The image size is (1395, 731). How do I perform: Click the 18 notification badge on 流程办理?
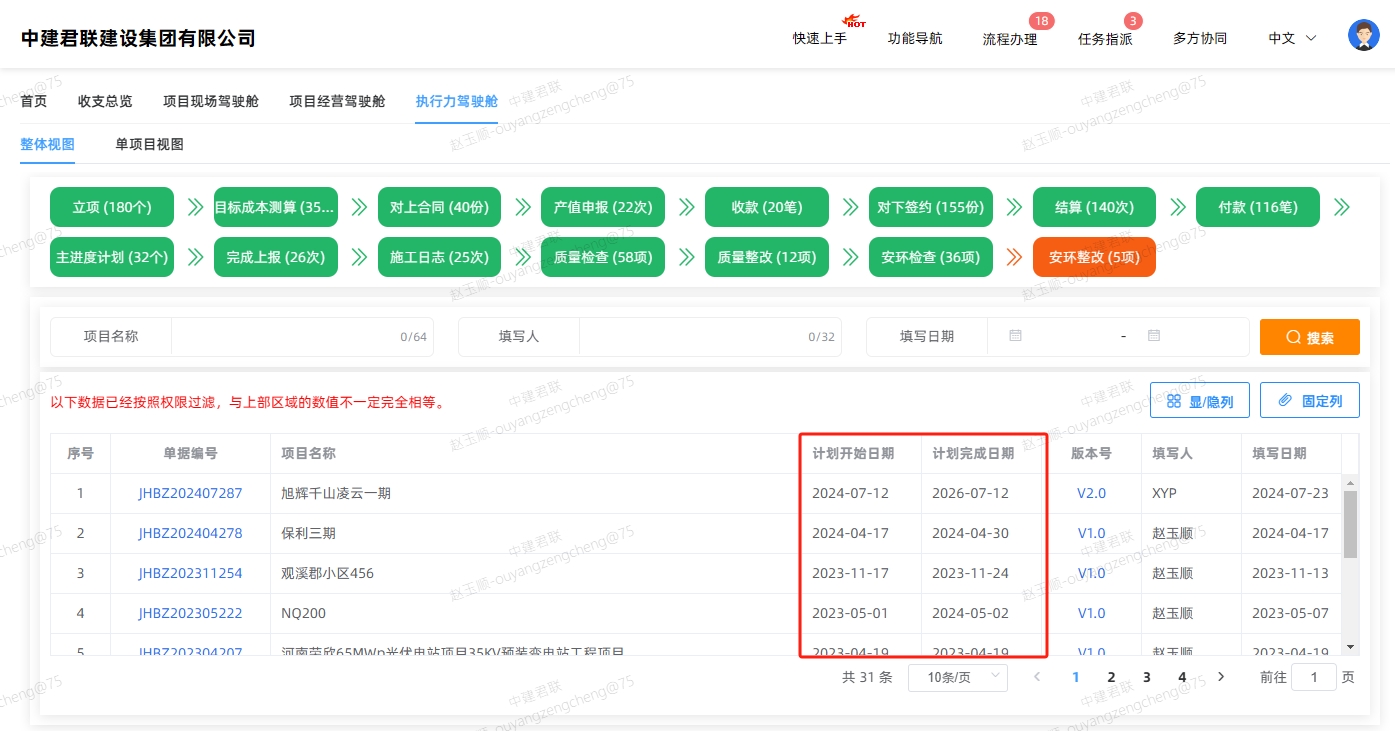pyautogui.click(x=1042, y=20)
